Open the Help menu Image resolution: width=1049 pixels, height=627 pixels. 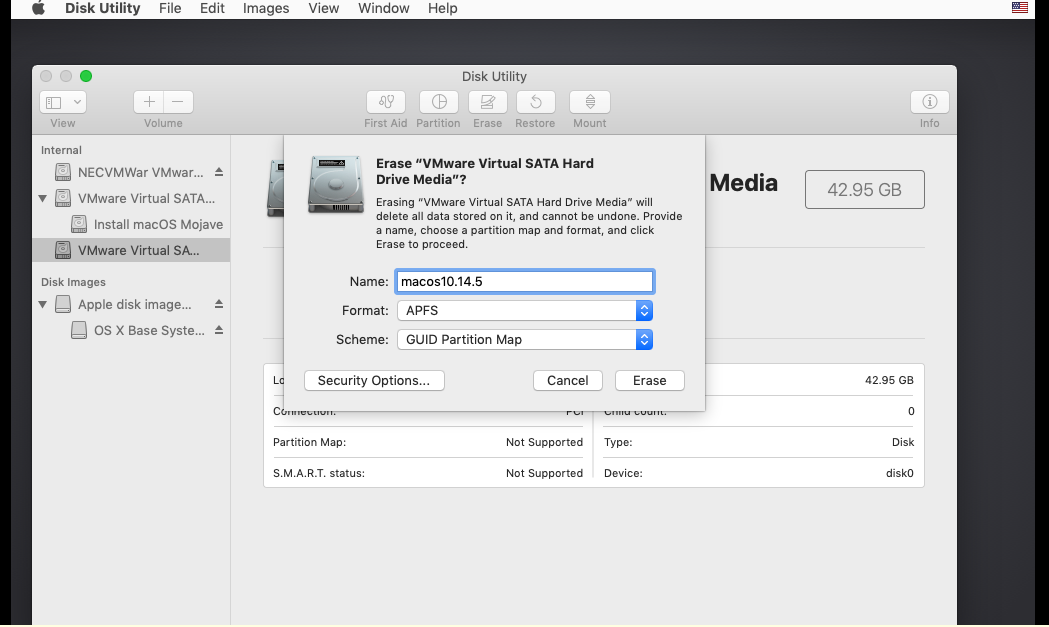click(x=442, y=8)
